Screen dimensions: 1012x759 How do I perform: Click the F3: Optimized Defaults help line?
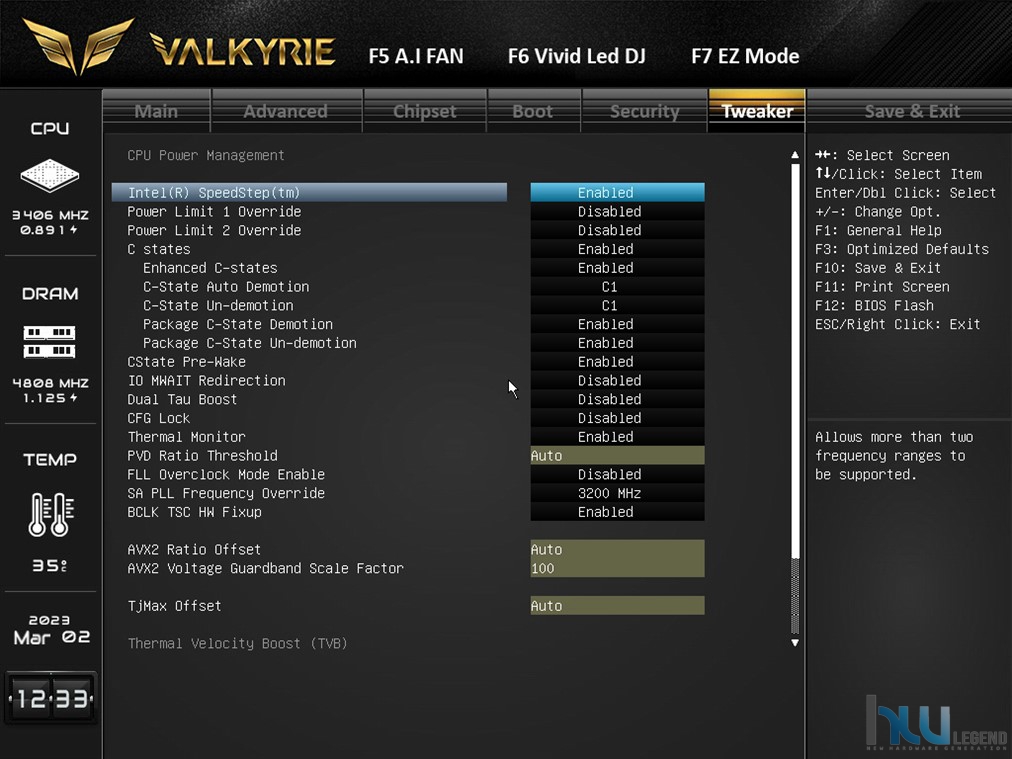(x=902, y=248)
